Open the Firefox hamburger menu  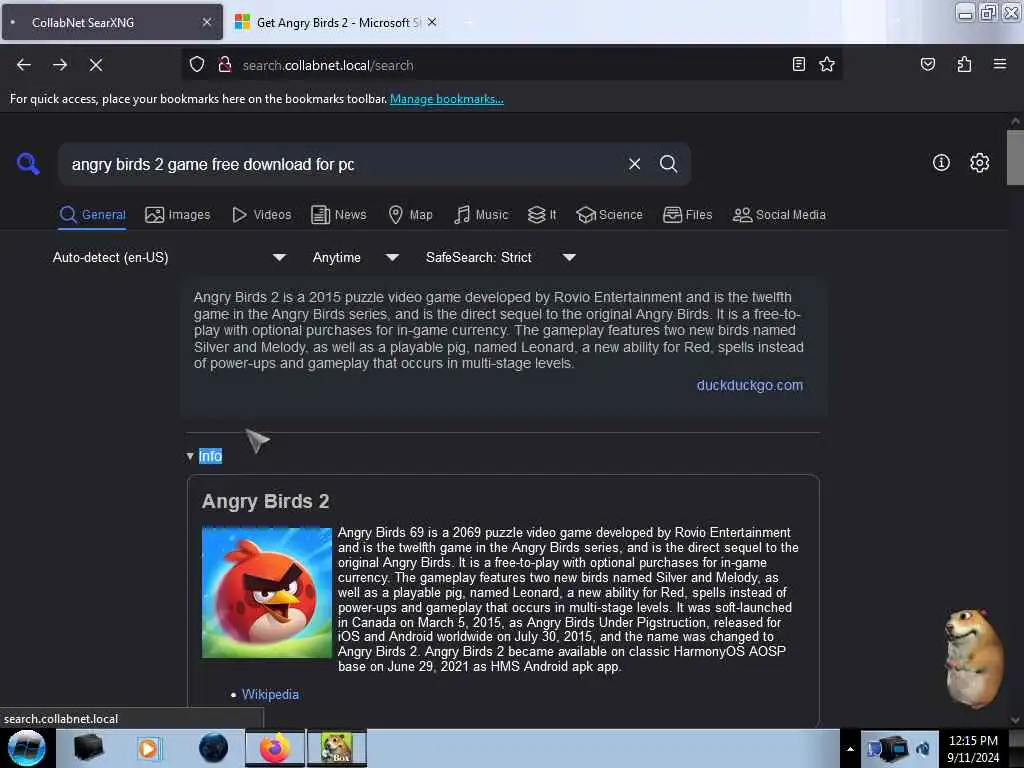[999, 64]
